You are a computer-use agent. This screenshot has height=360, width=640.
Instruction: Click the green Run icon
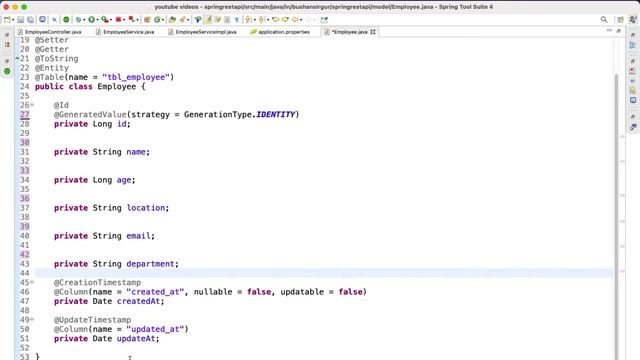[91, 20]
